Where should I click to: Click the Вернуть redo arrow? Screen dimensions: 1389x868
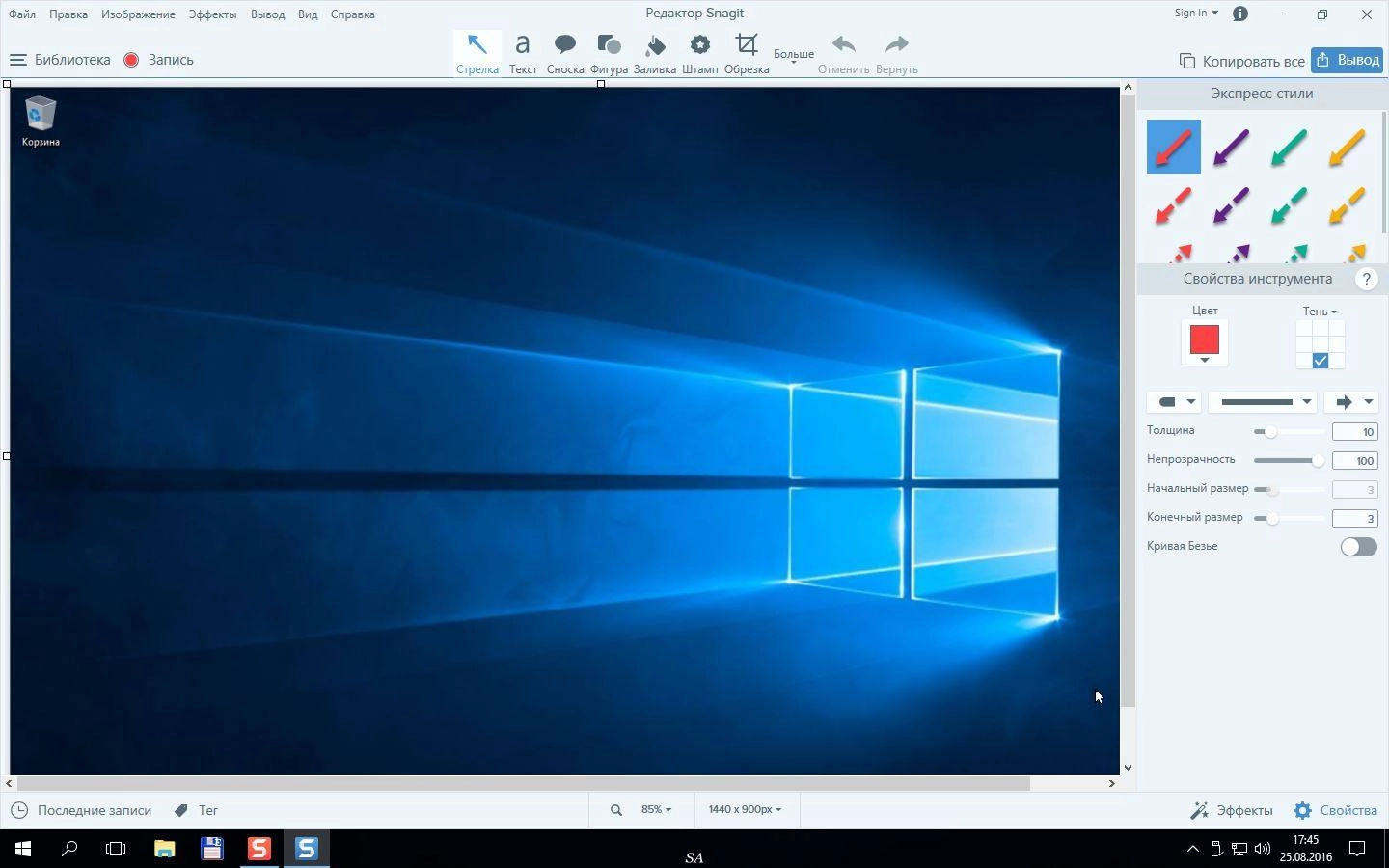coord(897,53)
